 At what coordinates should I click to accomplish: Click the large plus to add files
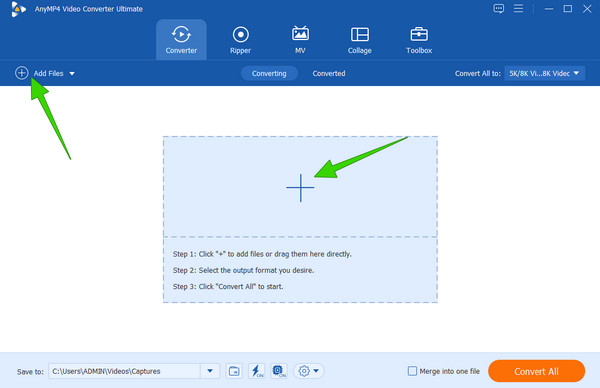point(300,187)
